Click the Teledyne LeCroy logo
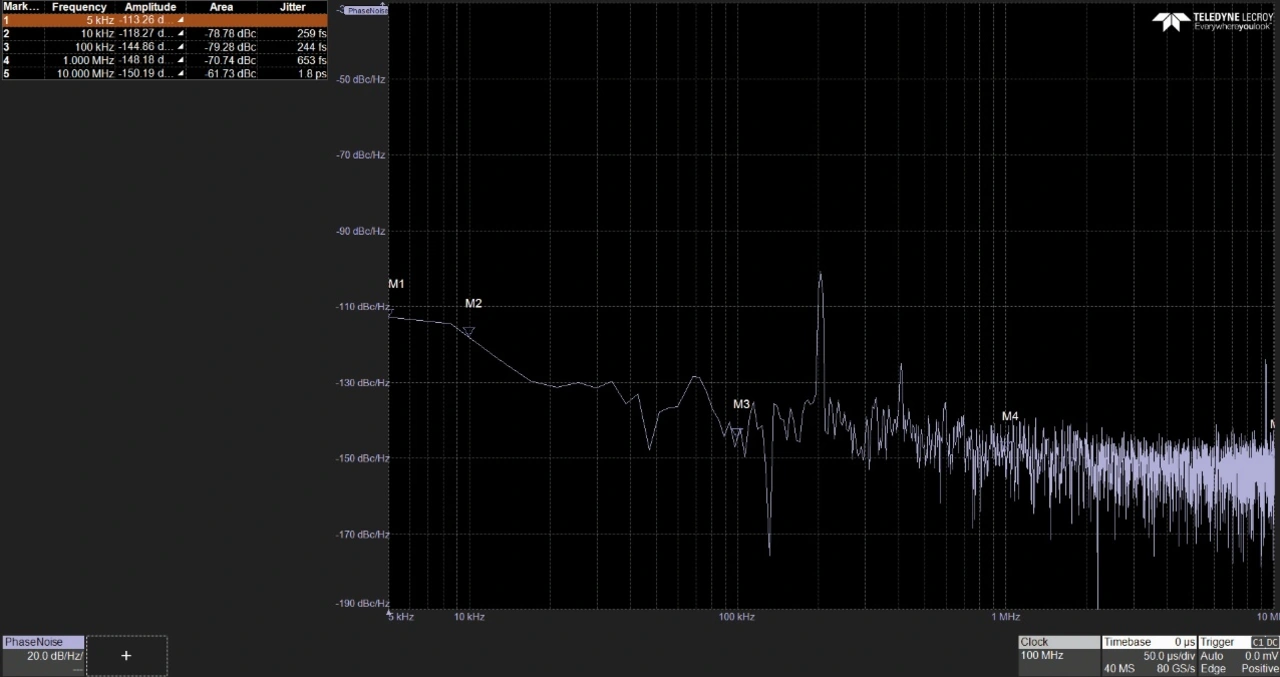The height and width of the screenshot is (677, 1280). [1212, 20]
